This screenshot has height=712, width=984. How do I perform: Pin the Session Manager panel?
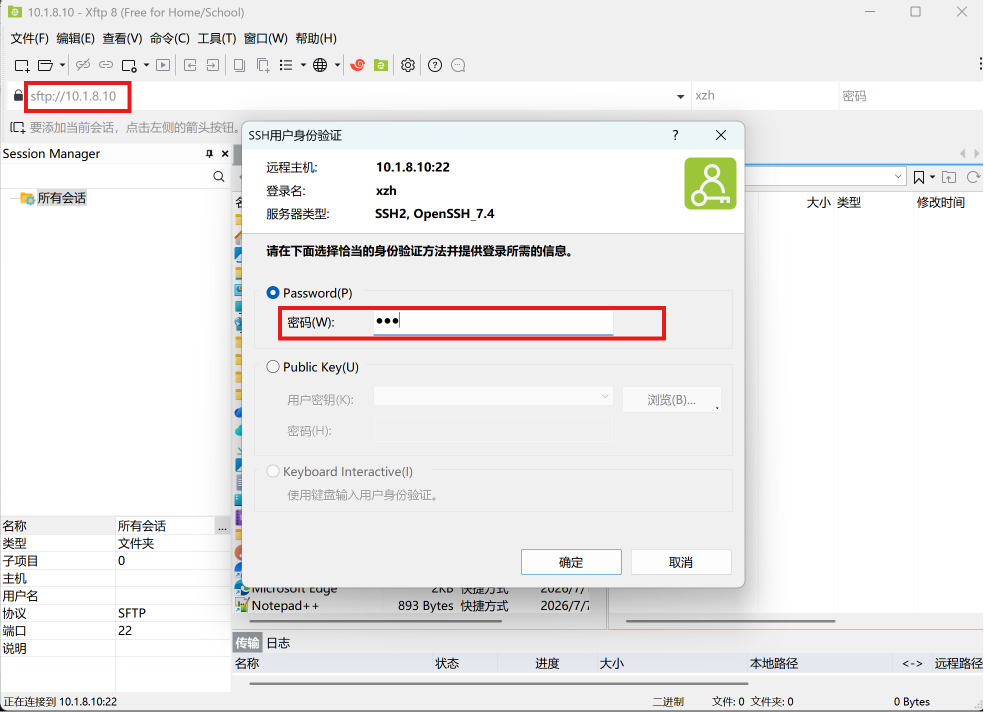pyautogui.click(x=209, y=154)
